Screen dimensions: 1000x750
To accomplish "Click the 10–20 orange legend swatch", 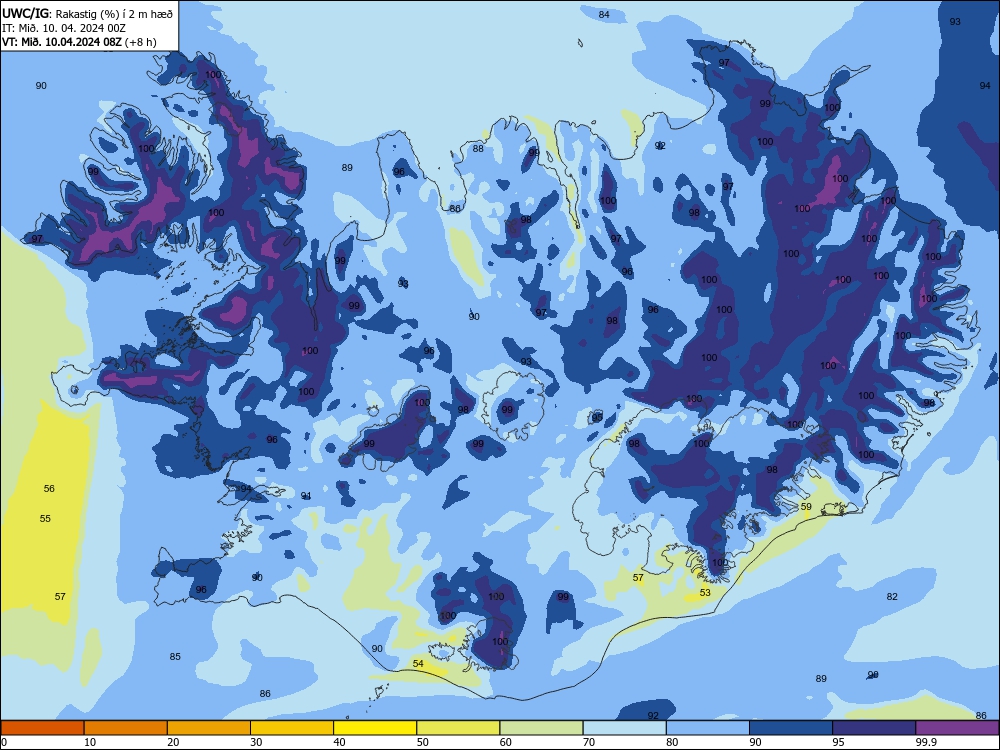I will tap(126, 728).
